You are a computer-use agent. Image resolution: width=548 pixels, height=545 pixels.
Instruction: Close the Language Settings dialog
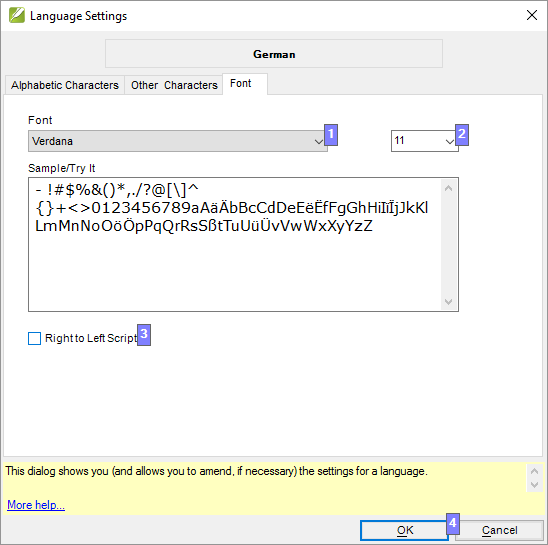point(532,15)
